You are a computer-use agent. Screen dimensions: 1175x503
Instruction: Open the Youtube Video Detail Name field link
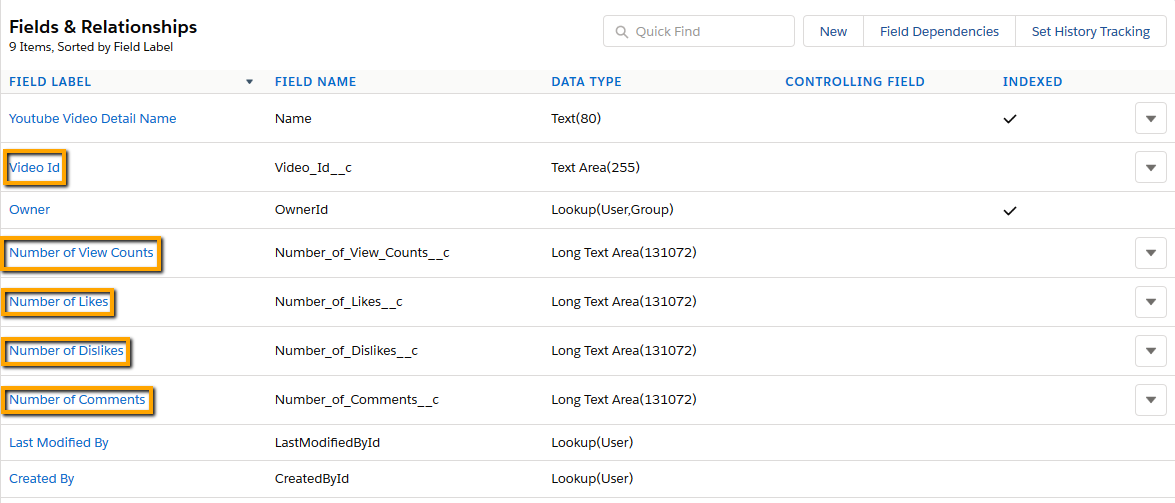(92, 118)
